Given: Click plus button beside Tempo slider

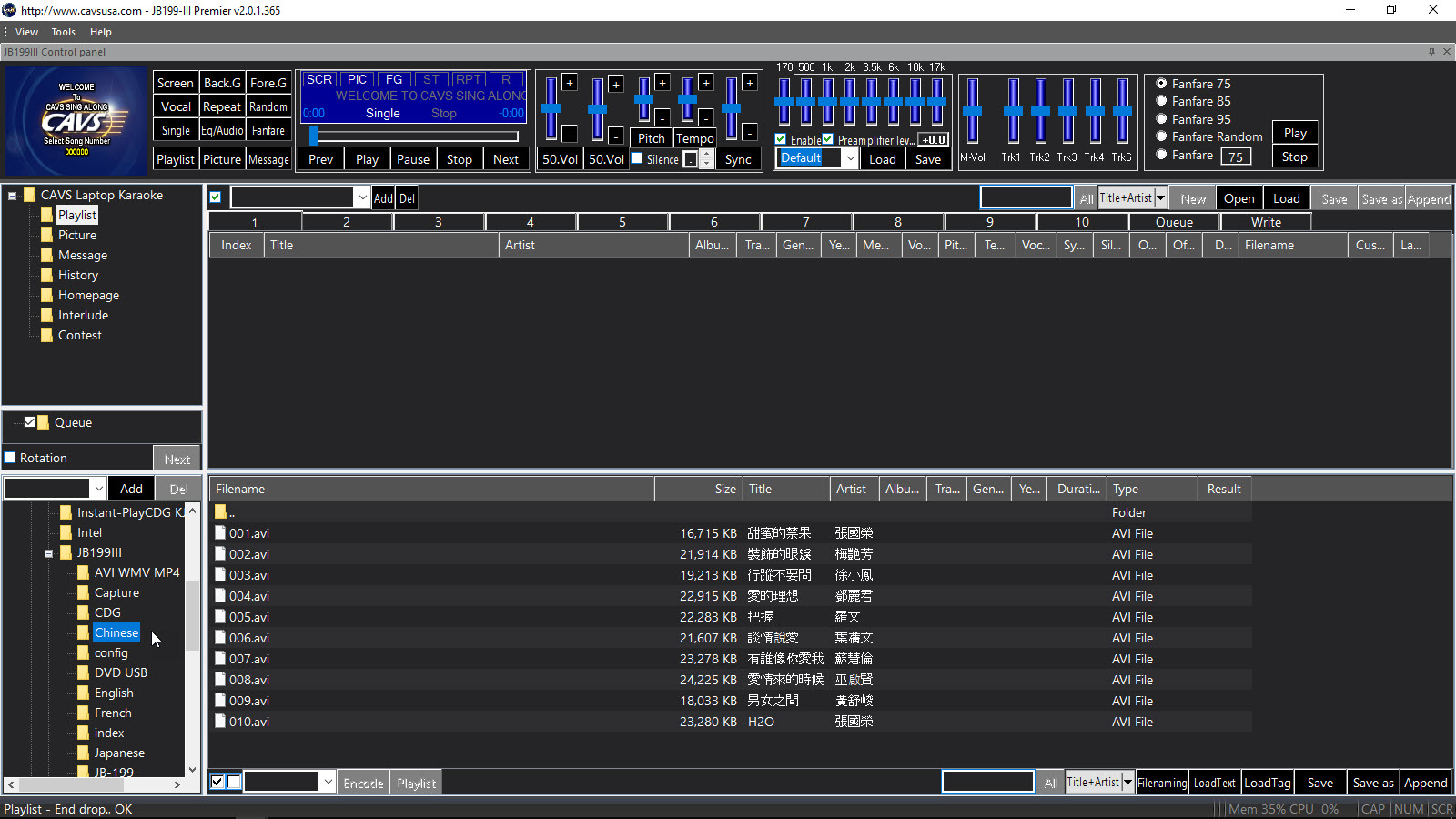Looking at the screenshot, I should 706,83.
